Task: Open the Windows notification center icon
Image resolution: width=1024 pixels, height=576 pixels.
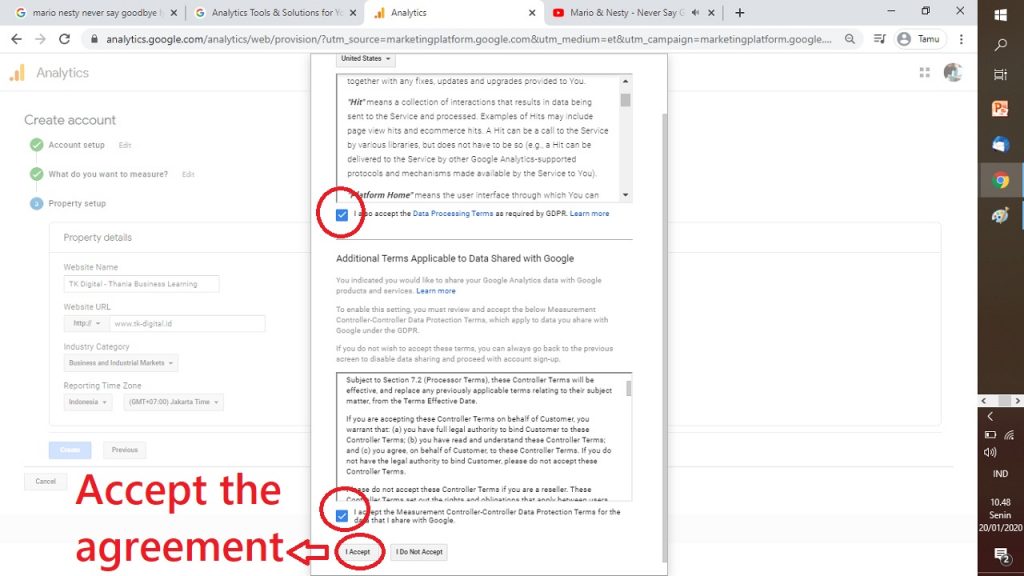Action: tap(1000, 554)
